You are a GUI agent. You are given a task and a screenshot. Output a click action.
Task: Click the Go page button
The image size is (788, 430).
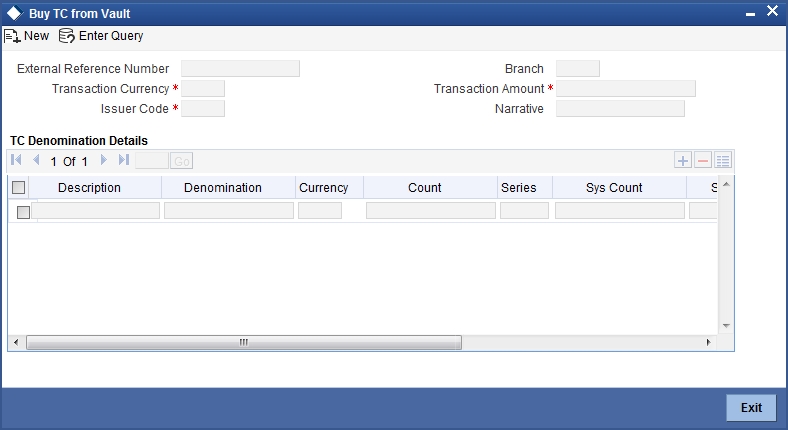click(x=181, y=161)
